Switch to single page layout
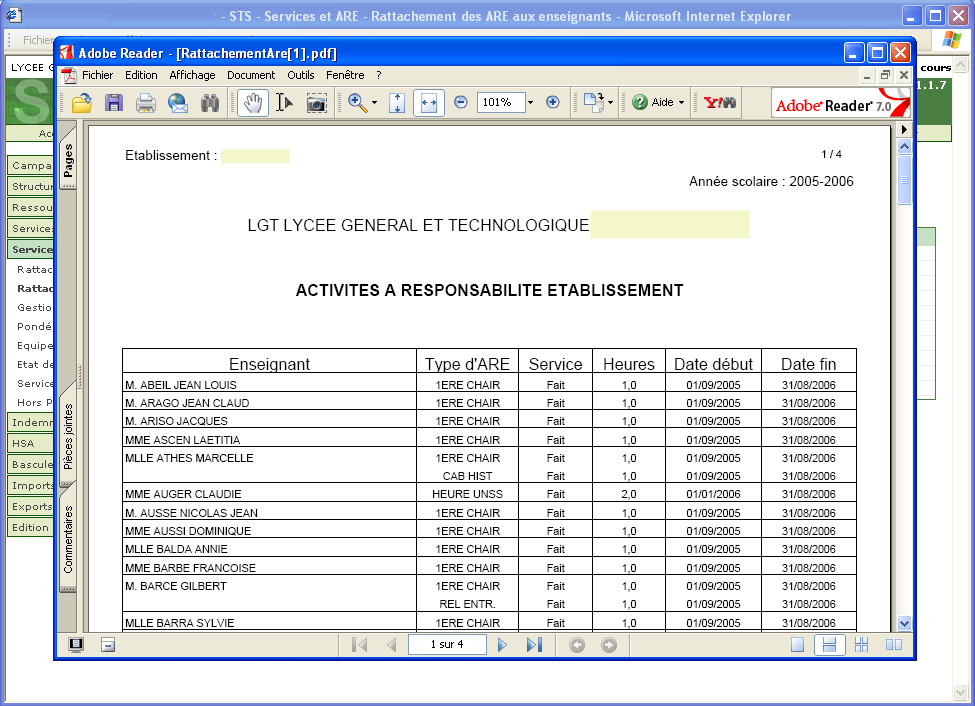The image size is (975, 706). (x=797, y=645)
